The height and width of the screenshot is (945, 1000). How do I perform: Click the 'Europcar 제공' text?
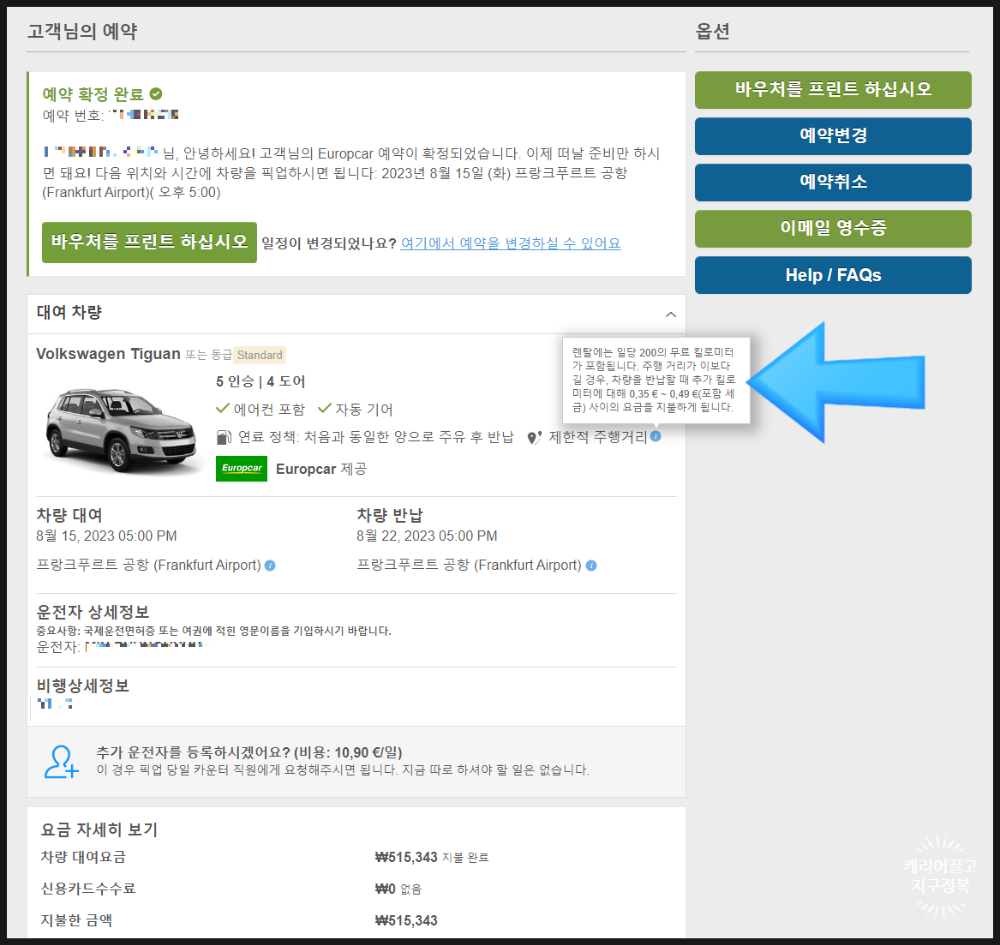point(321,469)
